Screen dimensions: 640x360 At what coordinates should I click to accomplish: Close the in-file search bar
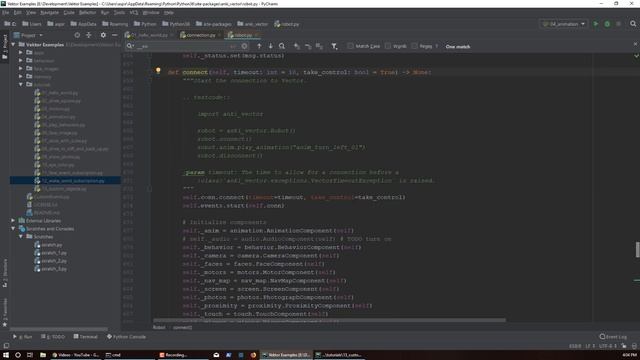pos(635,44)
